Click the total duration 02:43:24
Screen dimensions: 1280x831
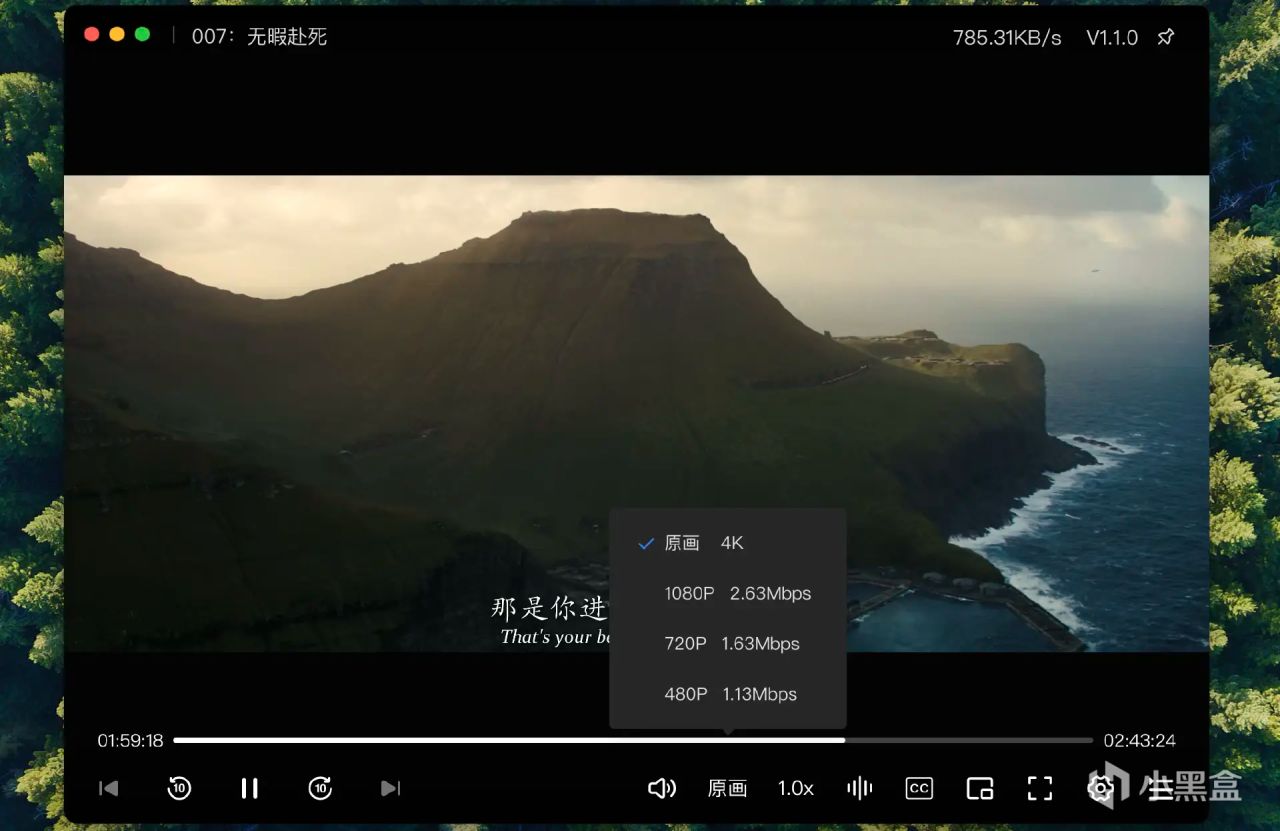1140,741
